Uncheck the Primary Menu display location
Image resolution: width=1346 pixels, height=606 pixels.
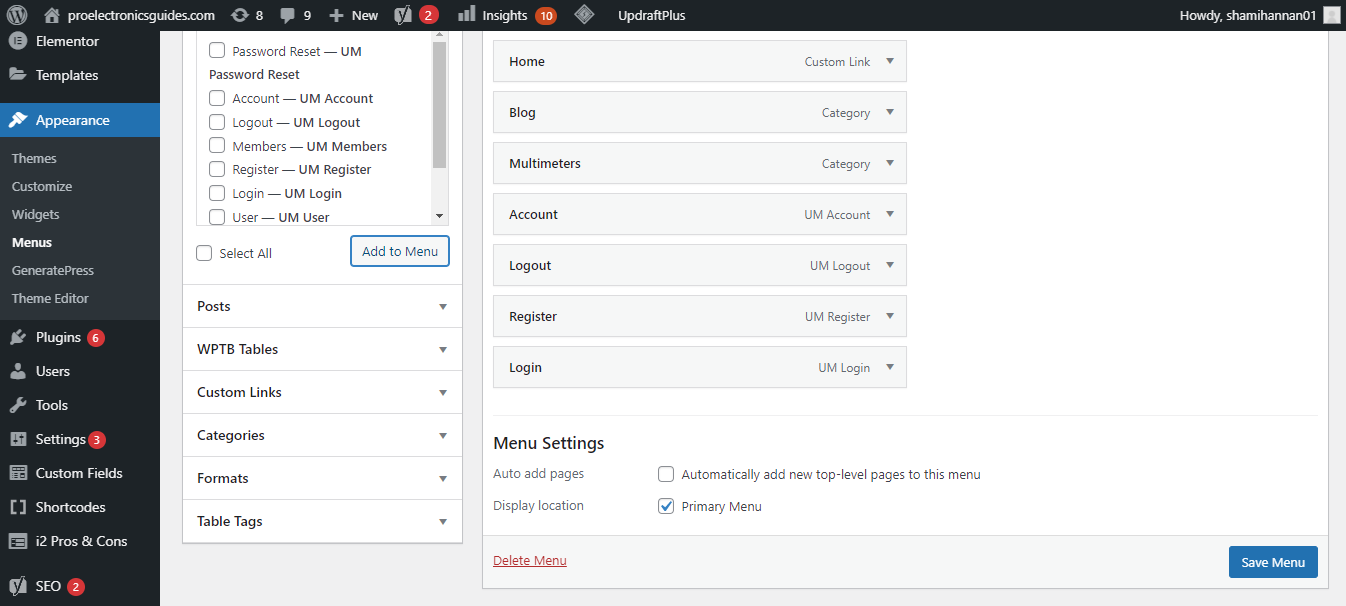pos(666,506)
